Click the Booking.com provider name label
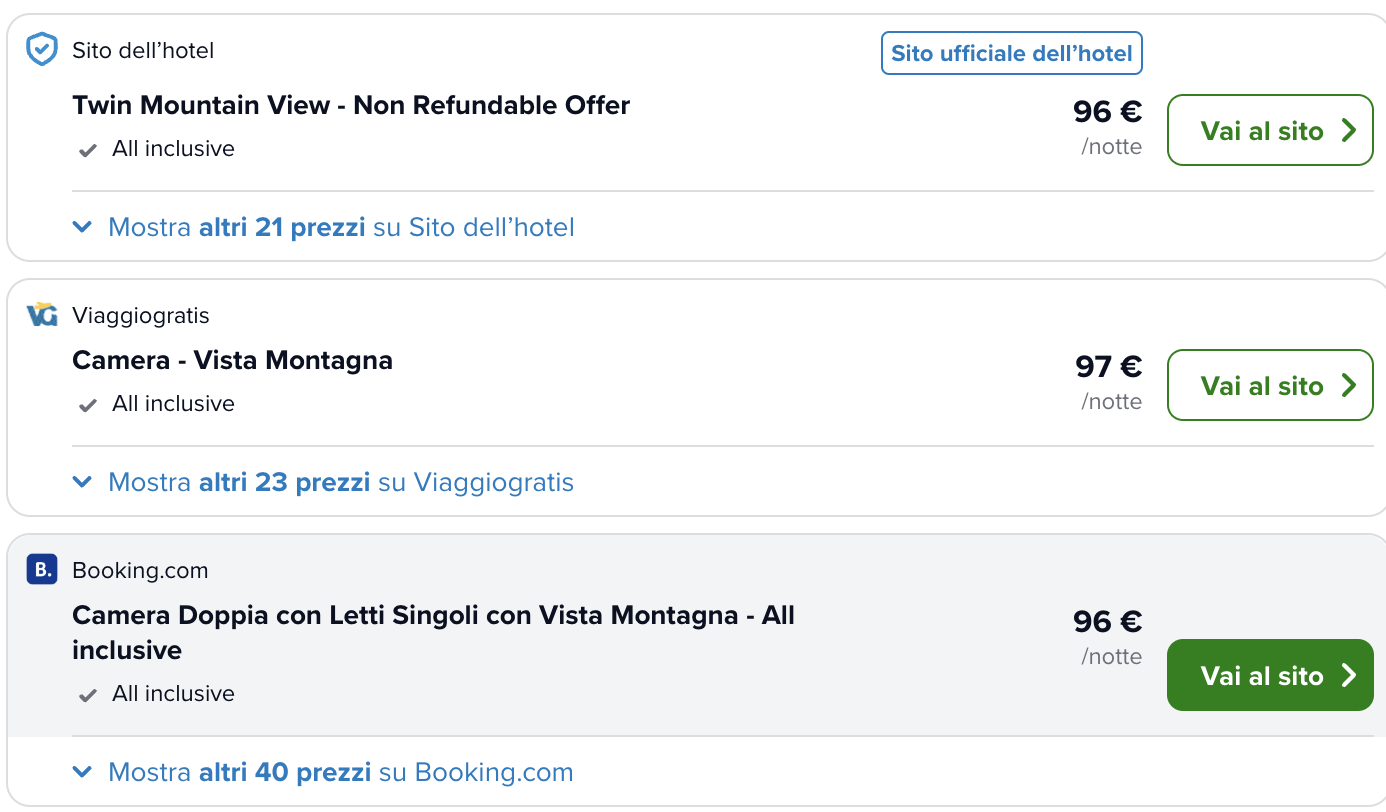1386x812 pixels. point(140,571)
